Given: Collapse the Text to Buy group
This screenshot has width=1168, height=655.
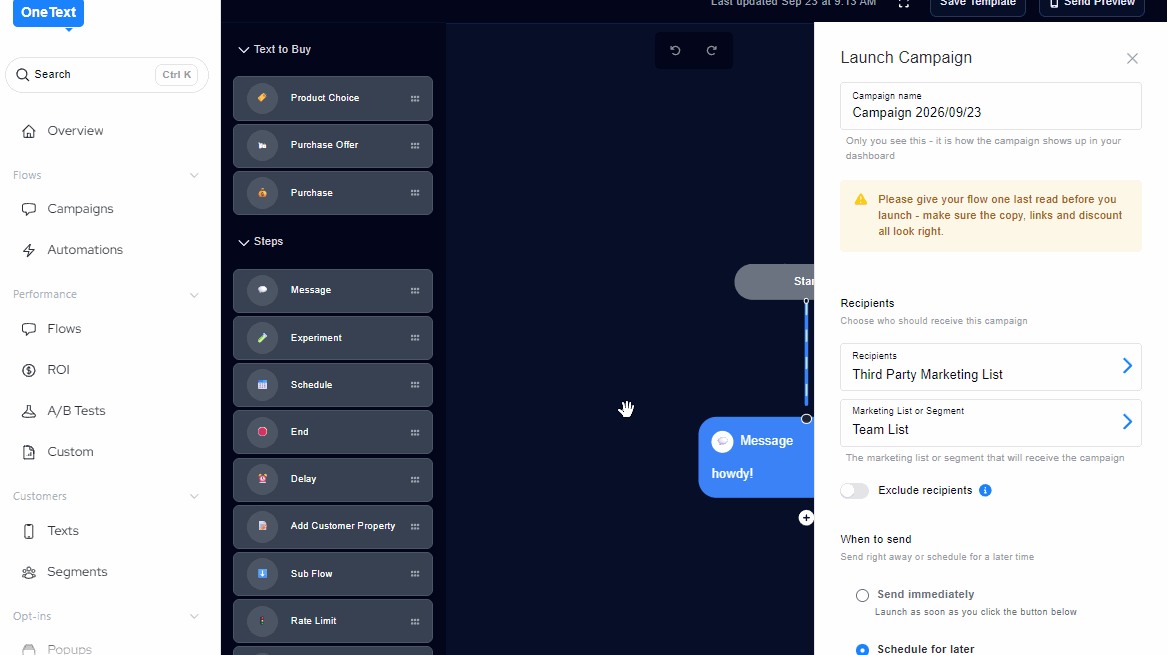Looking at the screenshot, I should point(244,50).
